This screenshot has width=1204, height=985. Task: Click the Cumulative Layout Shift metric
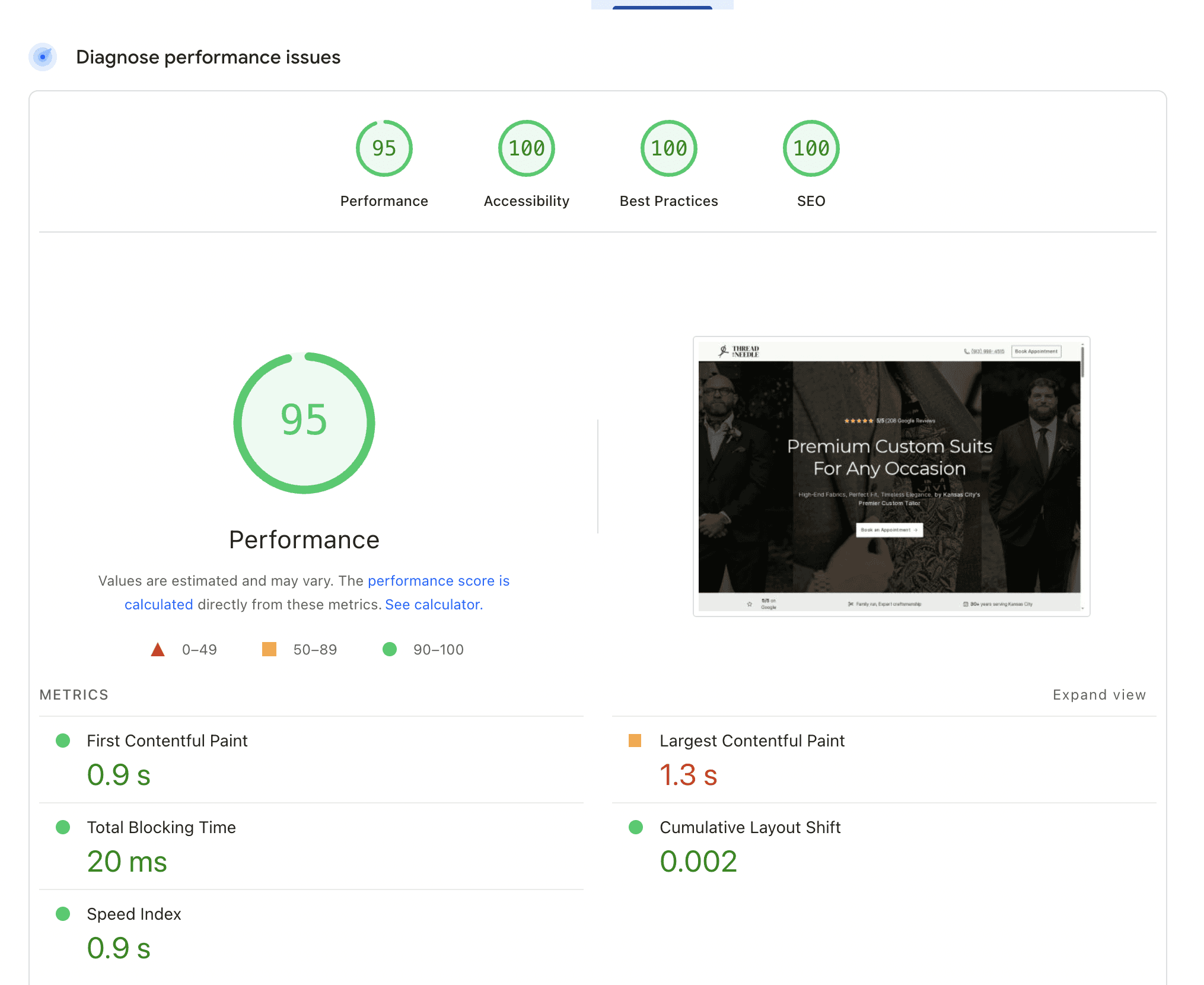[x=750, y=827]
